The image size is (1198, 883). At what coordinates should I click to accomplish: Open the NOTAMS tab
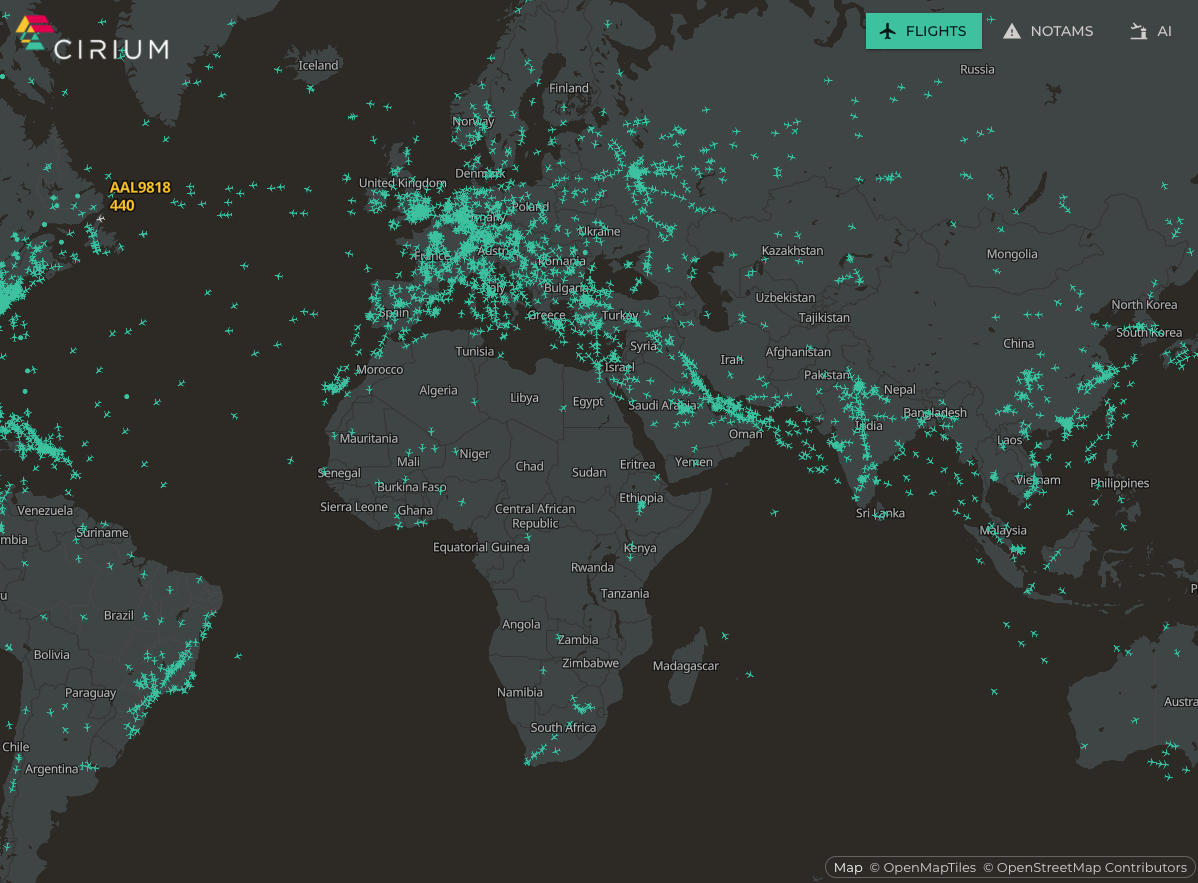[1047, 31]
